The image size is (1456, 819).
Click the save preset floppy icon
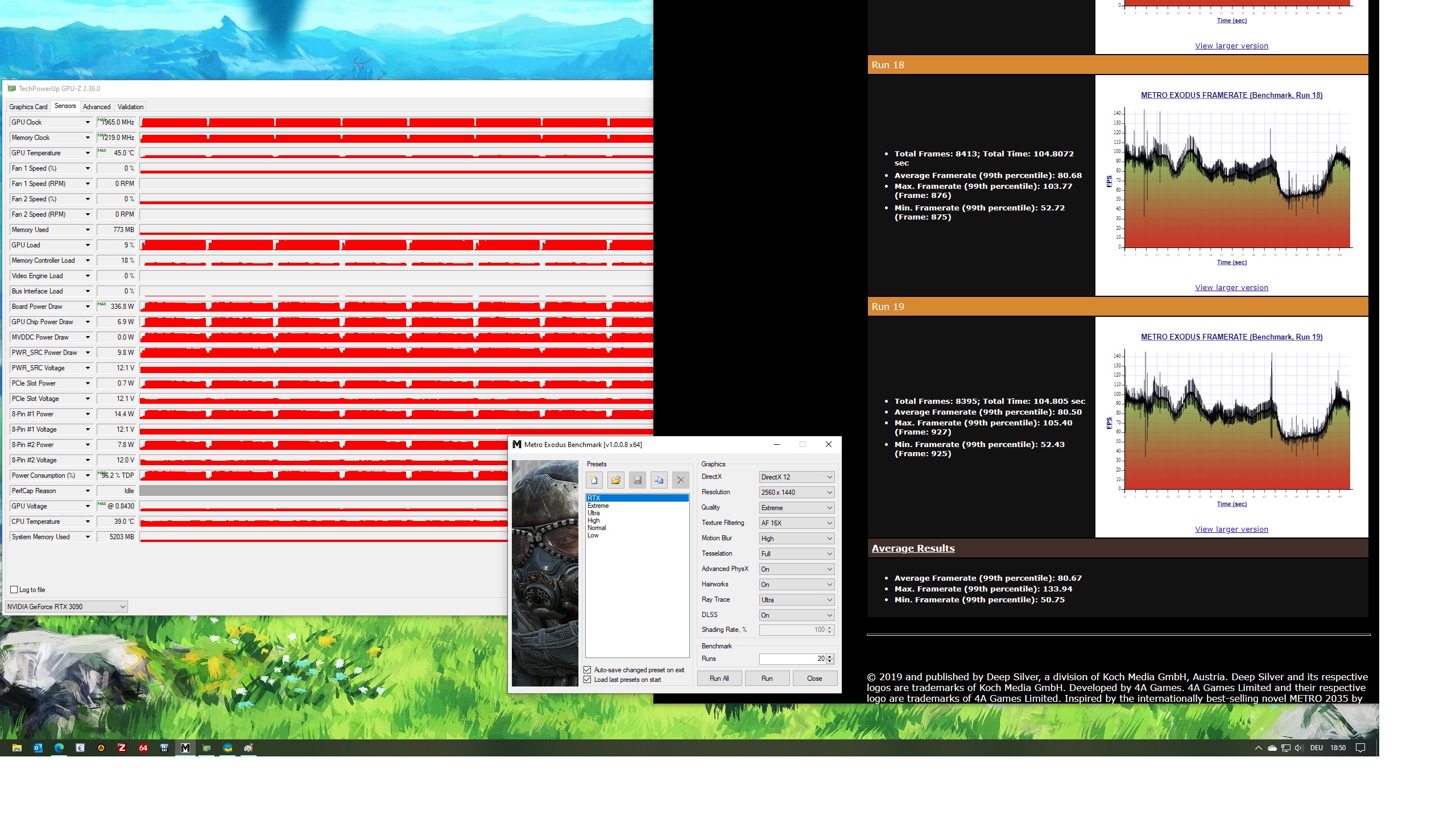point(637,480)
